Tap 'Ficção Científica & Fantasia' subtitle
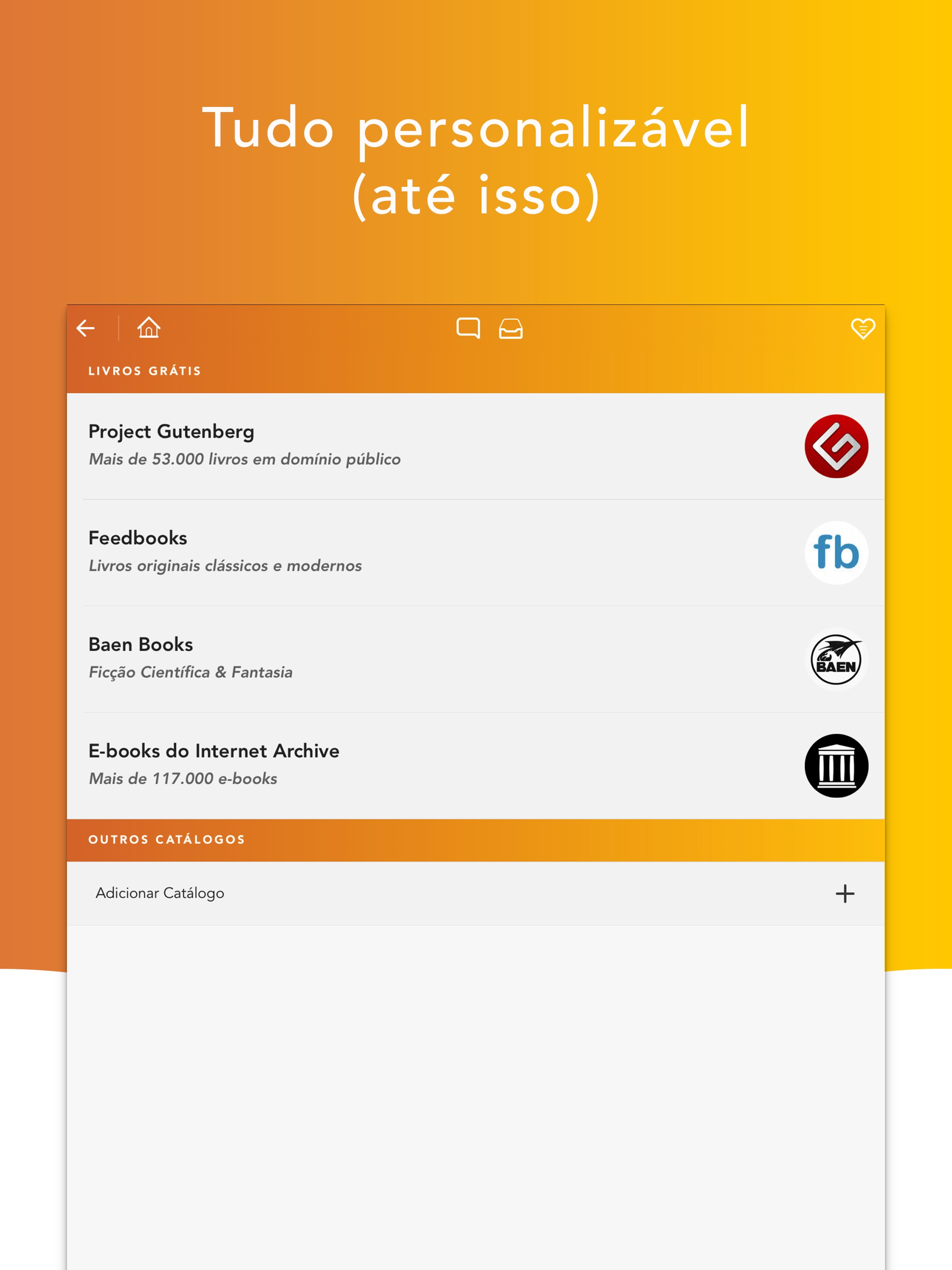The height and width of the screenshot is (1270, 952). tap(191, 672)
